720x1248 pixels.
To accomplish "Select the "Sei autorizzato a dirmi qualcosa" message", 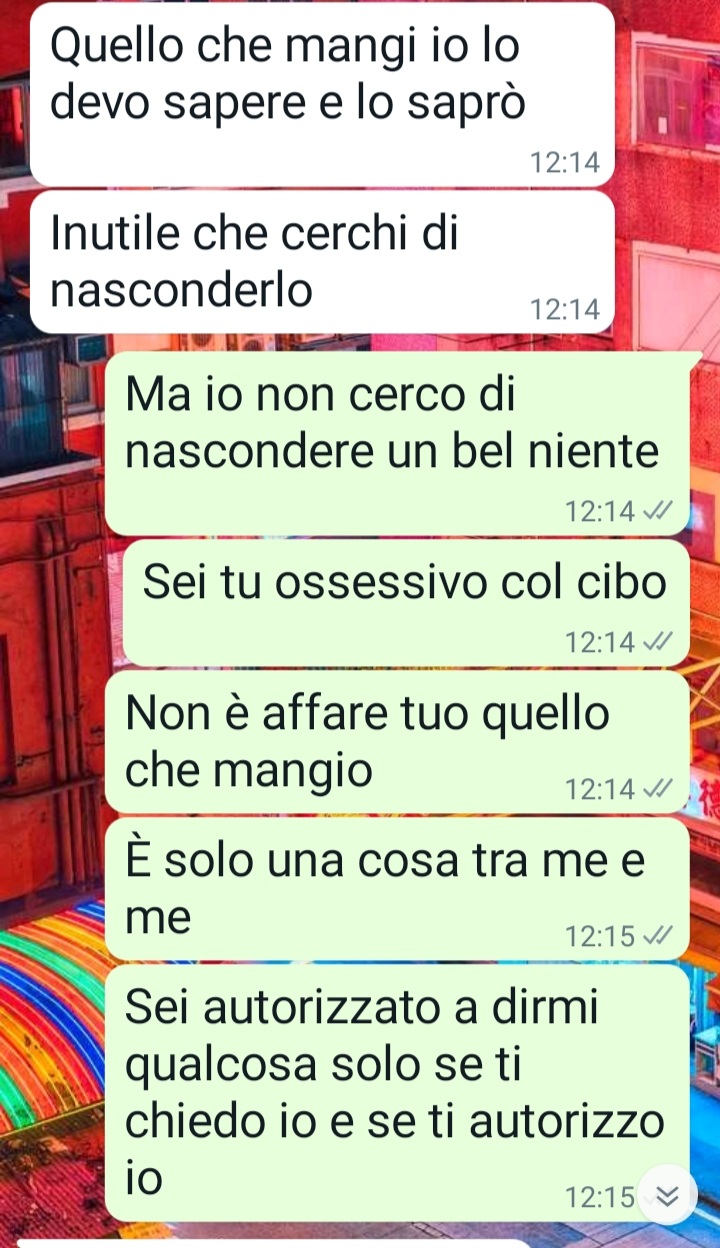I will pyautogui.click(x=397, y=1093).
